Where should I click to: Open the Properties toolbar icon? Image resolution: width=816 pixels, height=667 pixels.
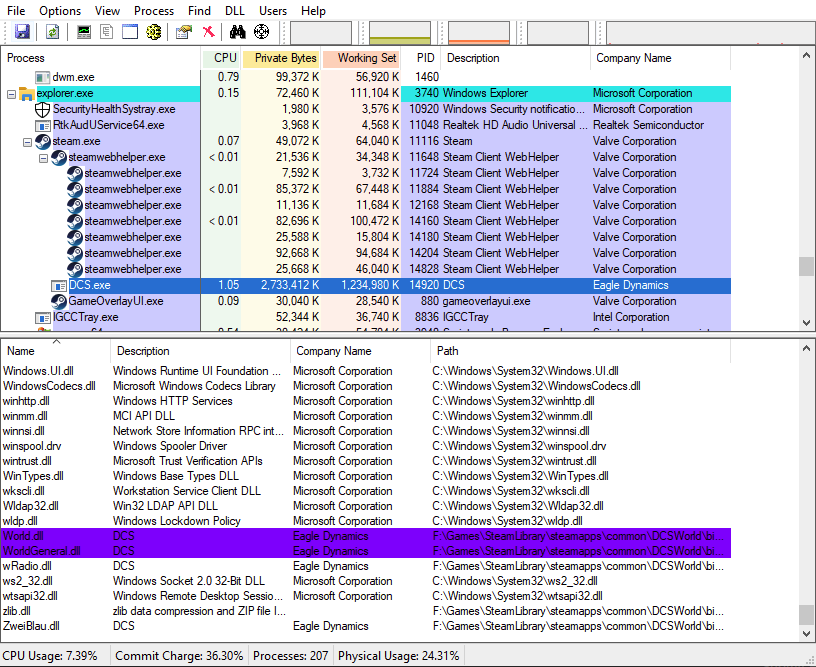(184, 32)
